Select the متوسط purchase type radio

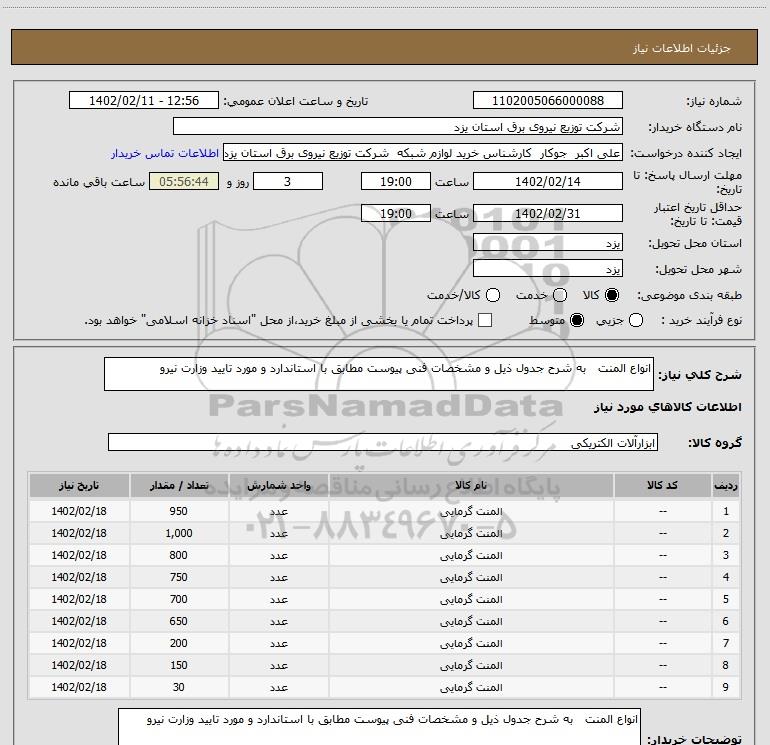coord(577,321)
